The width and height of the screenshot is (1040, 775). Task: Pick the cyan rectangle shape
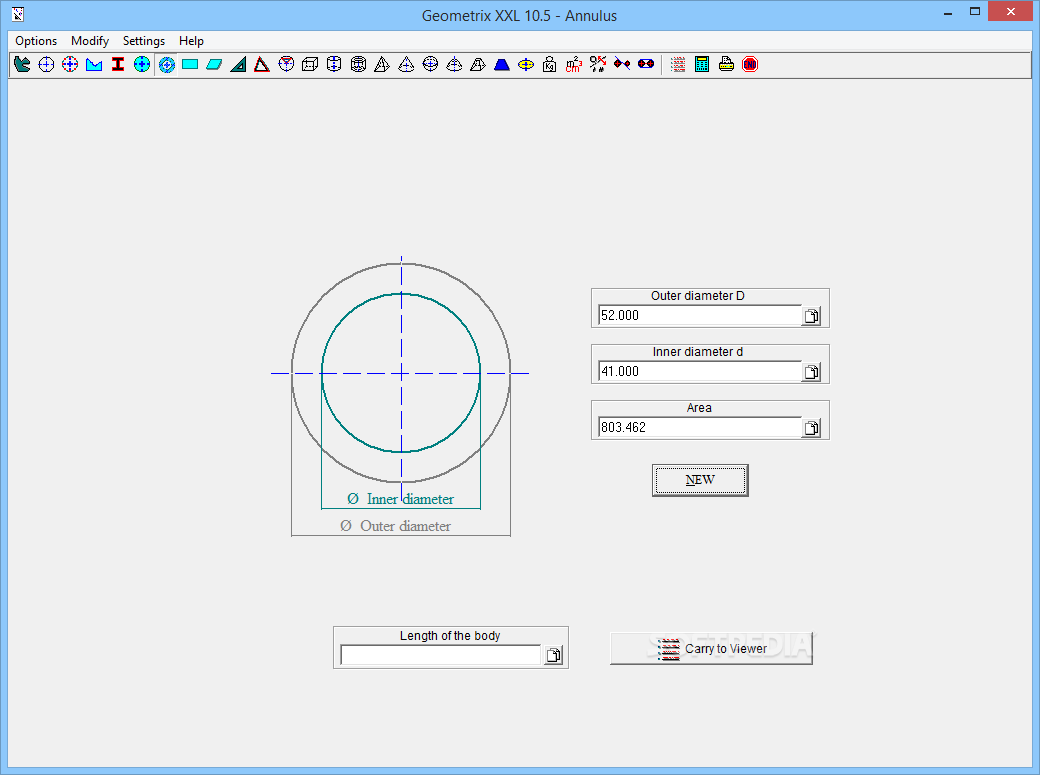pos(190,64)
